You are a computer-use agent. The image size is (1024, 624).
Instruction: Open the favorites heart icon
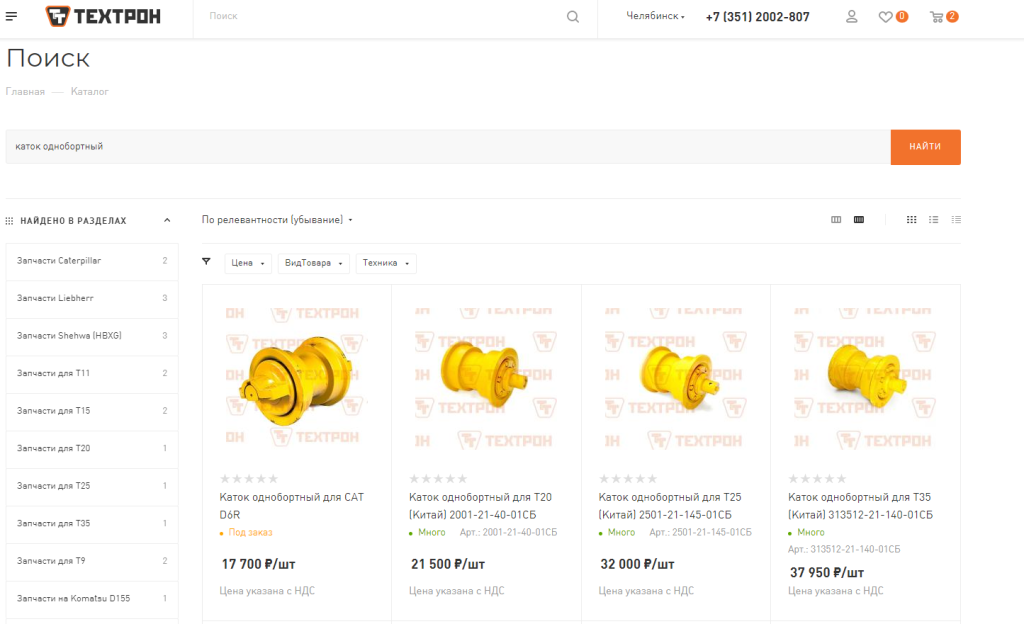point(886,17)
